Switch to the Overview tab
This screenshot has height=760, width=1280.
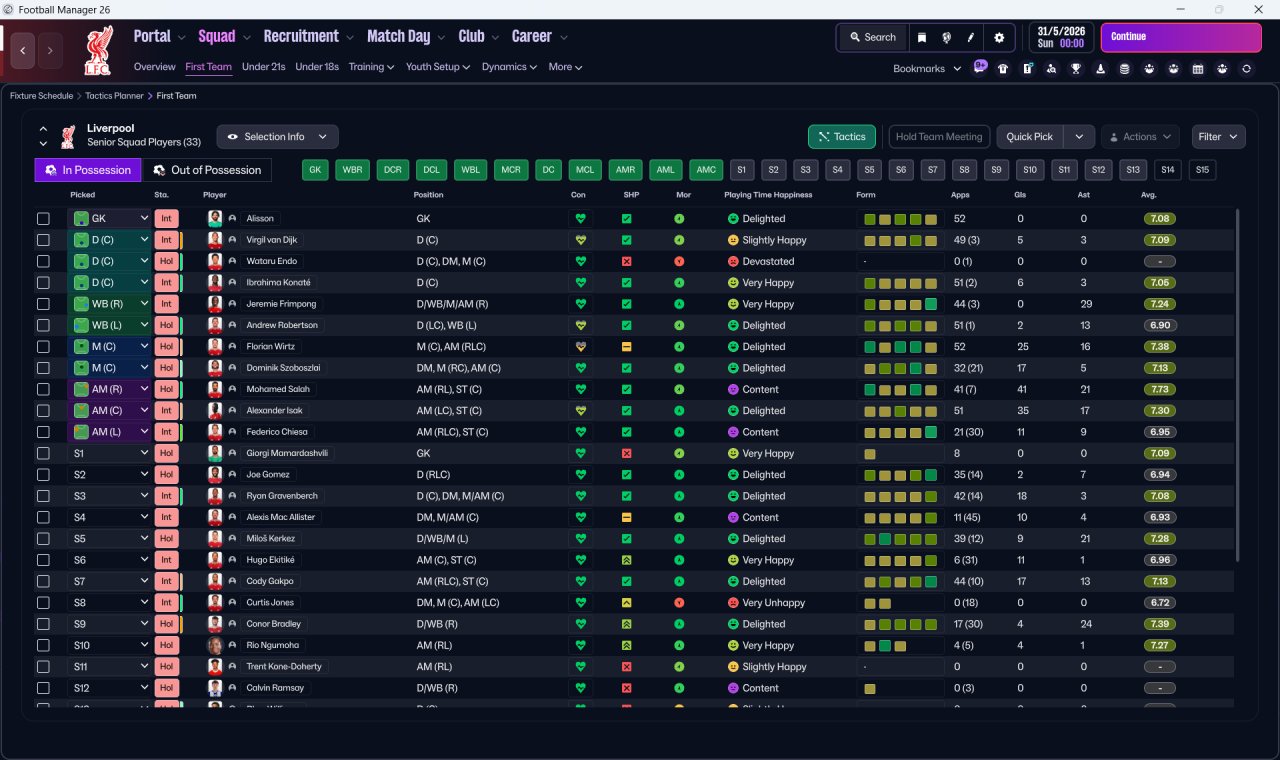coord(155,67)
